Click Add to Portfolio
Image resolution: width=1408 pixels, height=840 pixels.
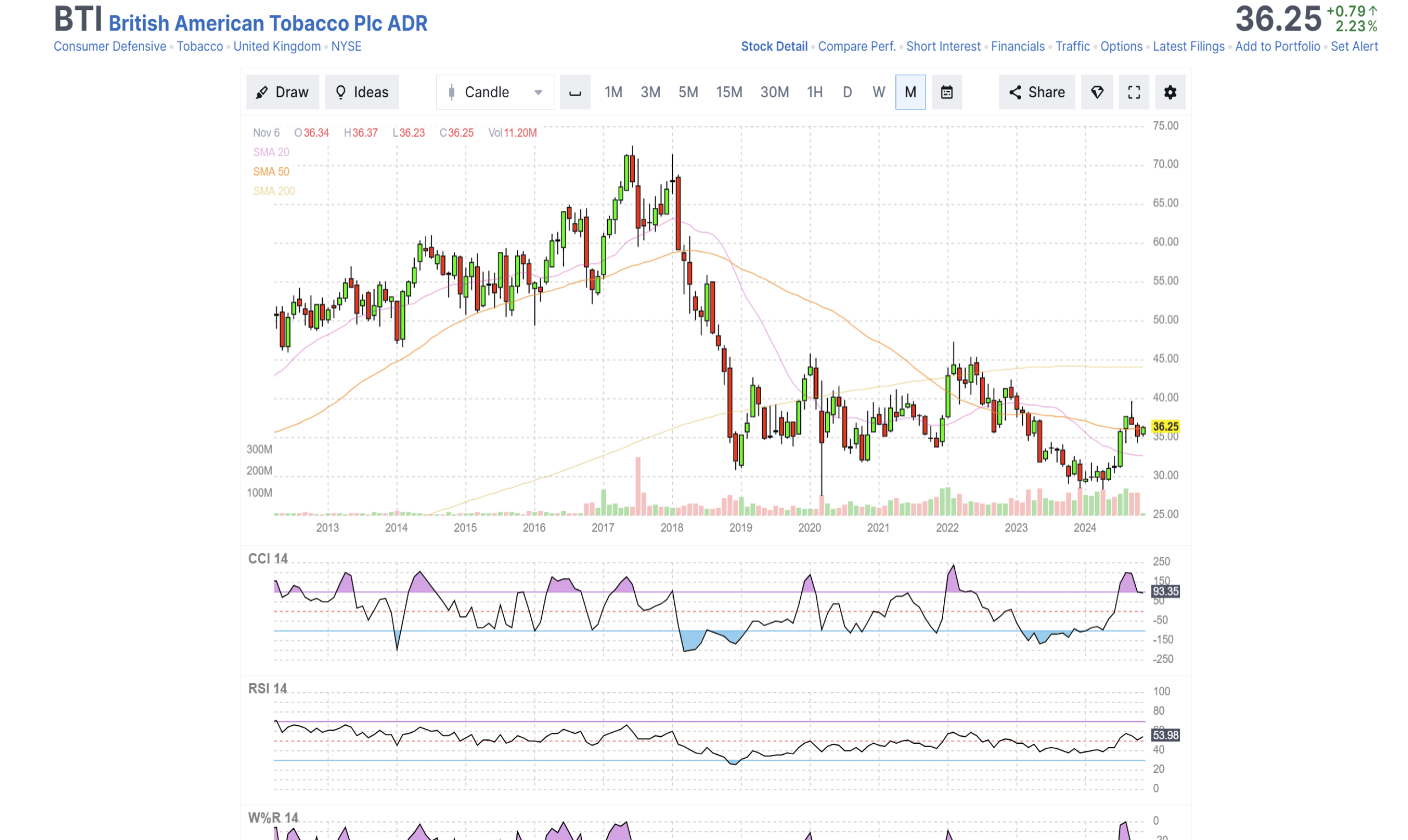[1277, 46]
